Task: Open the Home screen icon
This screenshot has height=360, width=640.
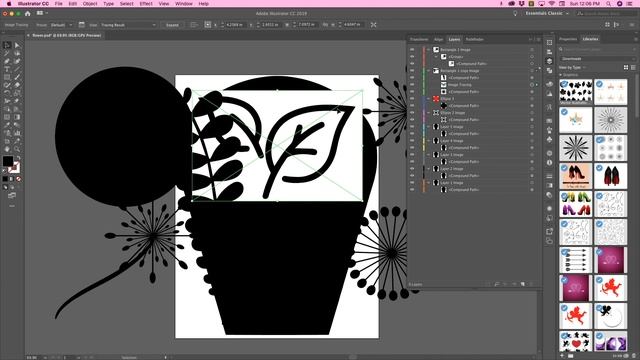Action: point(27,13)
